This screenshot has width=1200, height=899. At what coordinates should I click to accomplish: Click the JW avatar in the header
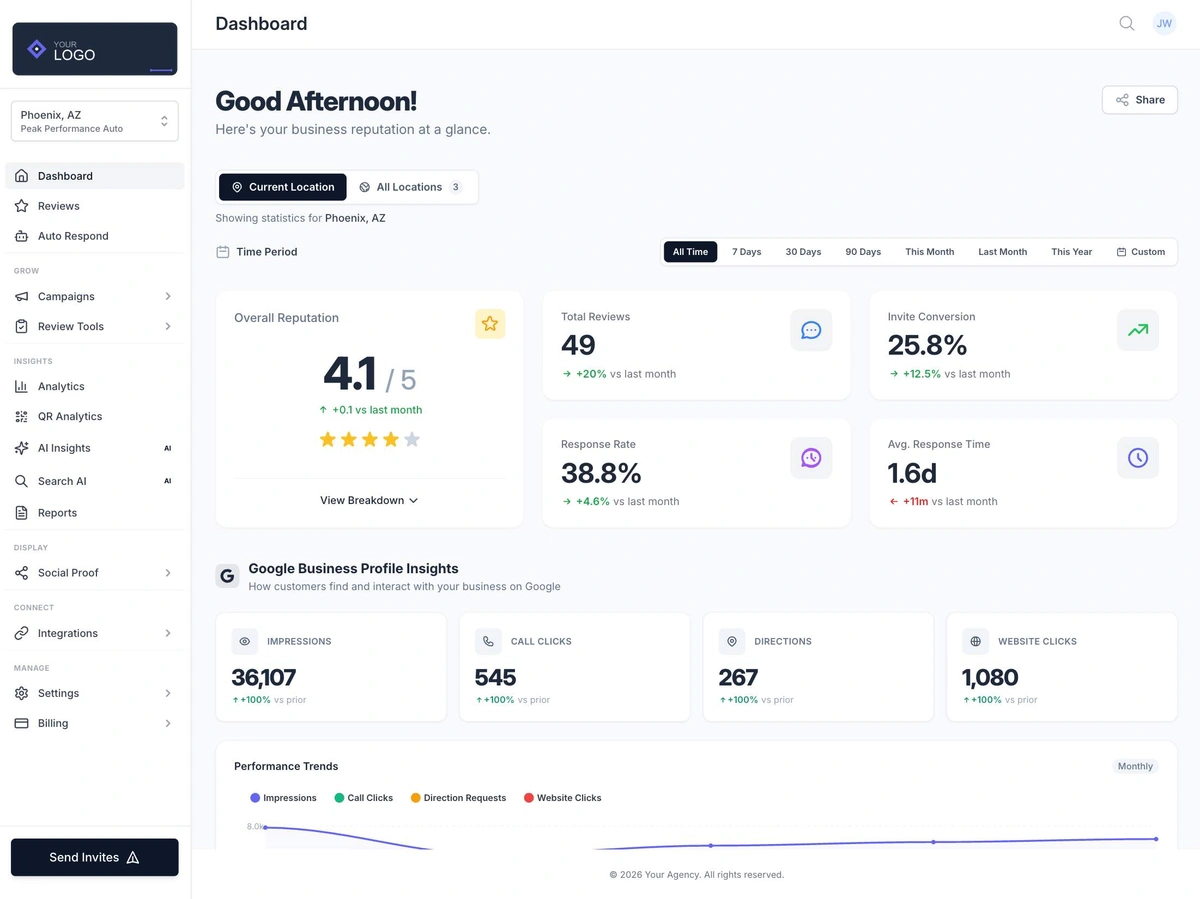pos(1164,23)
